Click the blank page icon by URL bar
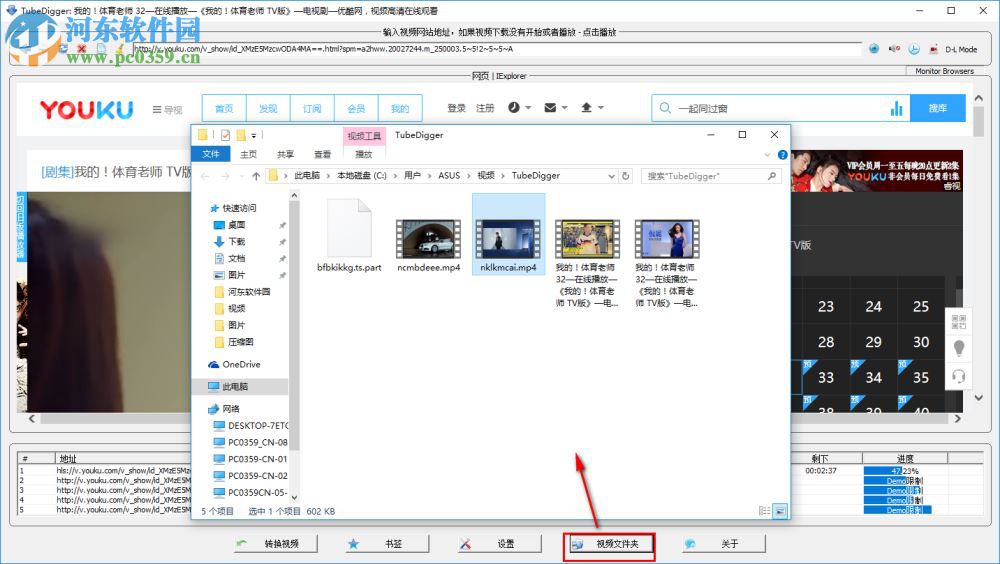 click(x=101, y=49)
